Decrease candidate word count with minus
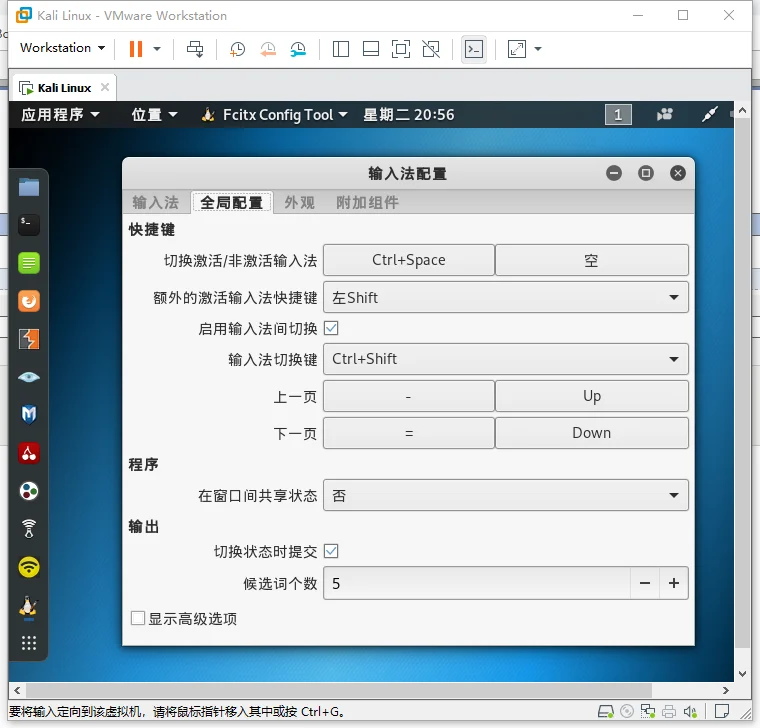Image resolution: width=760 pixels, height=728 pixels. tap(645, 583)
